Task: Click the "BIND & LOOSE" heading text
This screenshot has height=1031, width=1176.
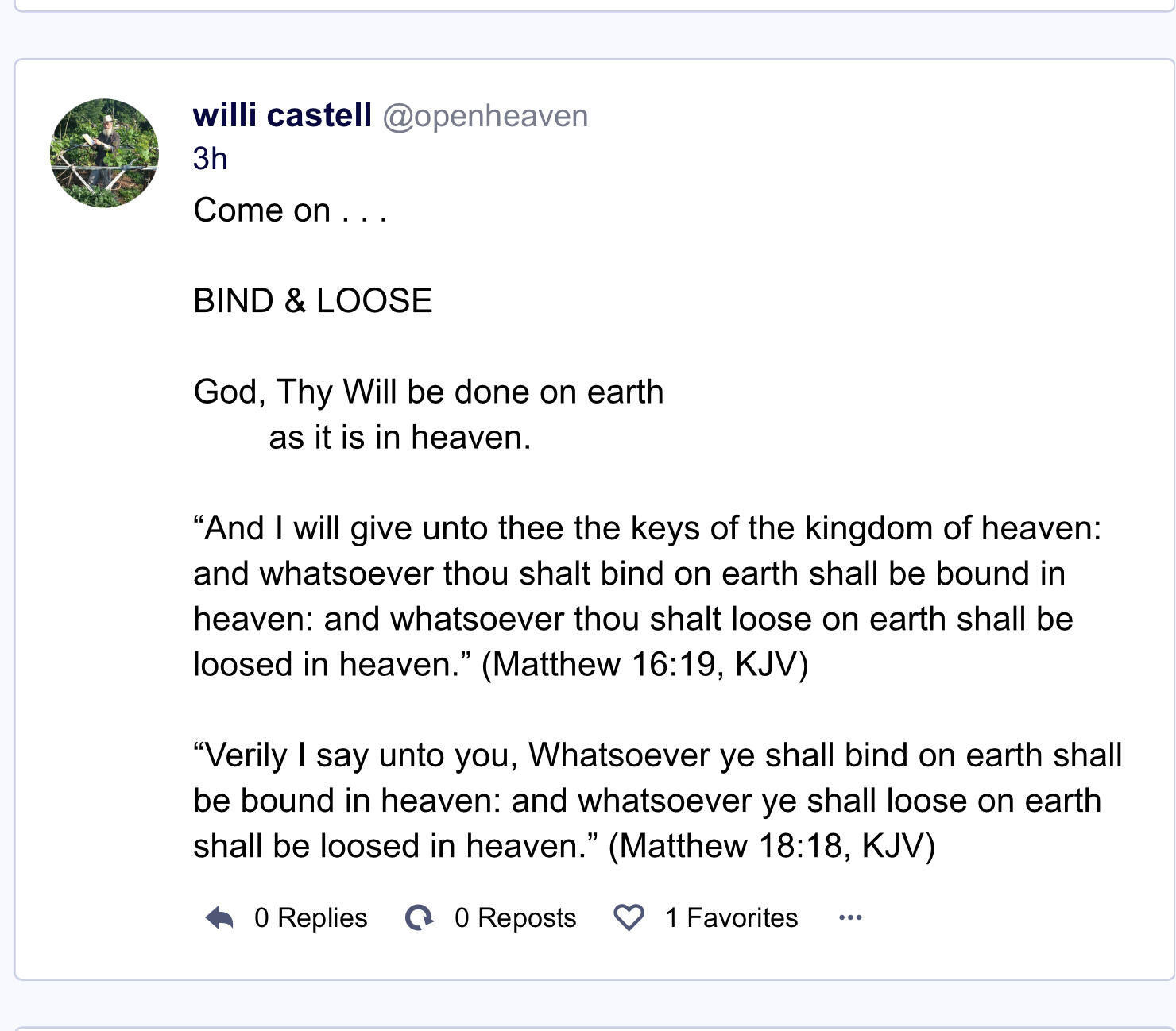Action: (x=312, y=301)
